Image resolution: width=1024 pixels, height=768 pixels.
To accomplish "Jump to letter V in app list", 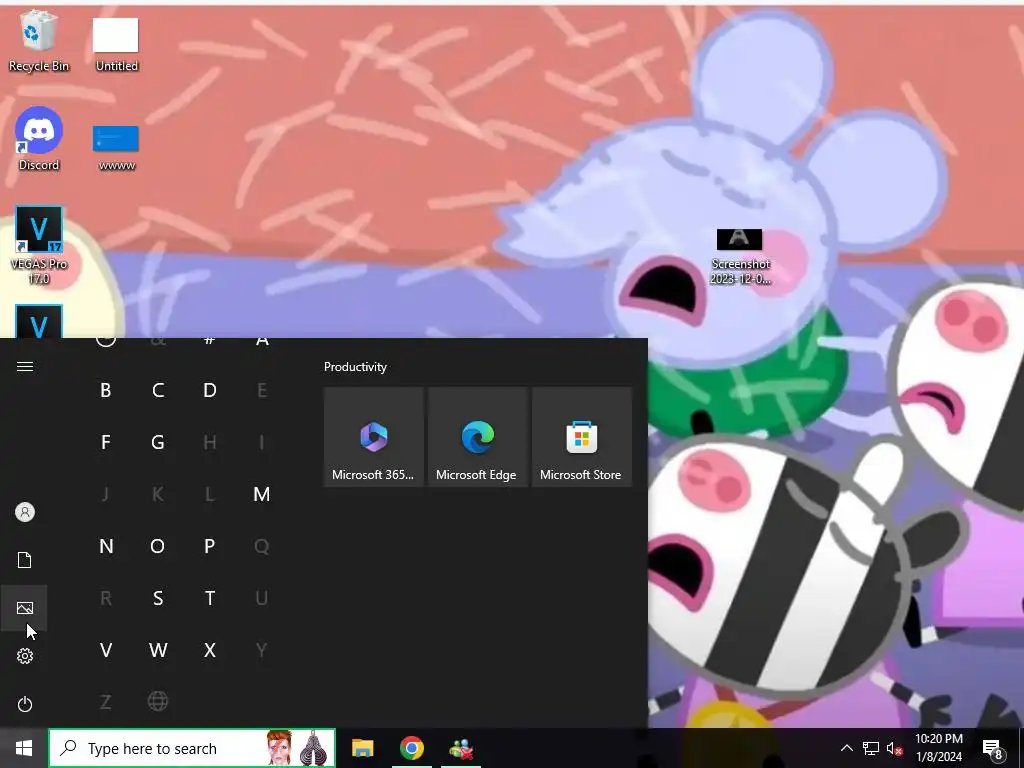I will point(105,650).
